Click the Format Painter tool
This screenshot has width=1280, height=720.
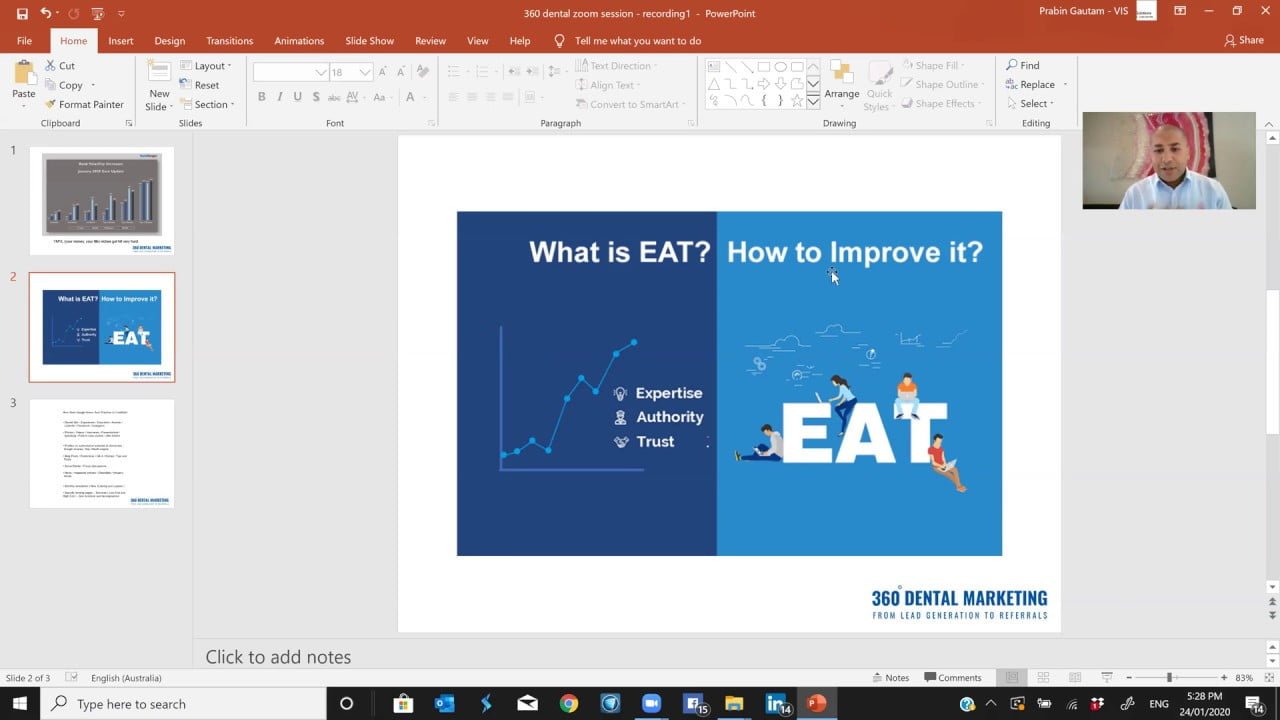click(84, 104)
